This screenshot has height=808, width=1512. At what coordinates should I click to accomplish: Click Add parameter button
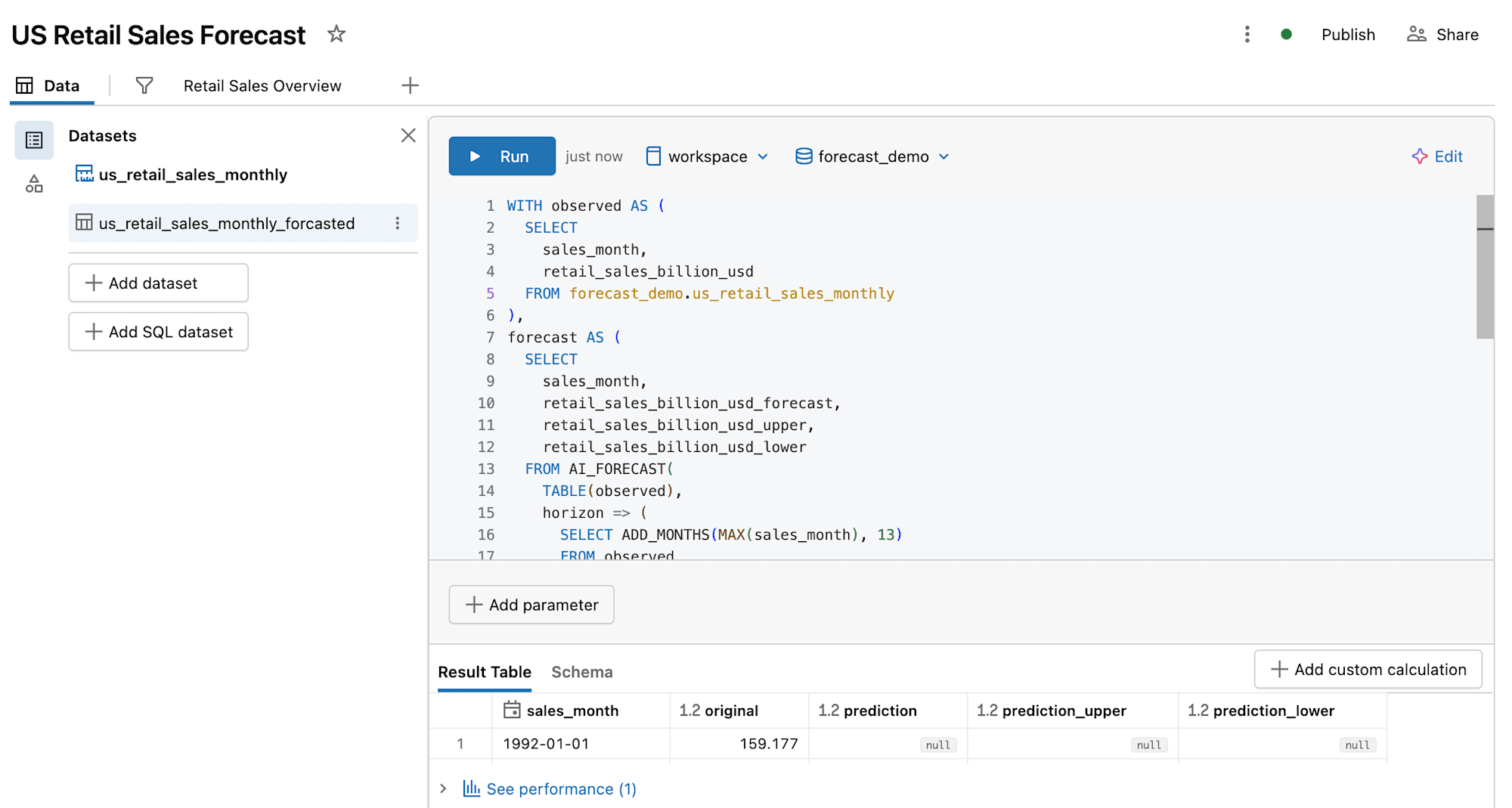click(531, 605)
